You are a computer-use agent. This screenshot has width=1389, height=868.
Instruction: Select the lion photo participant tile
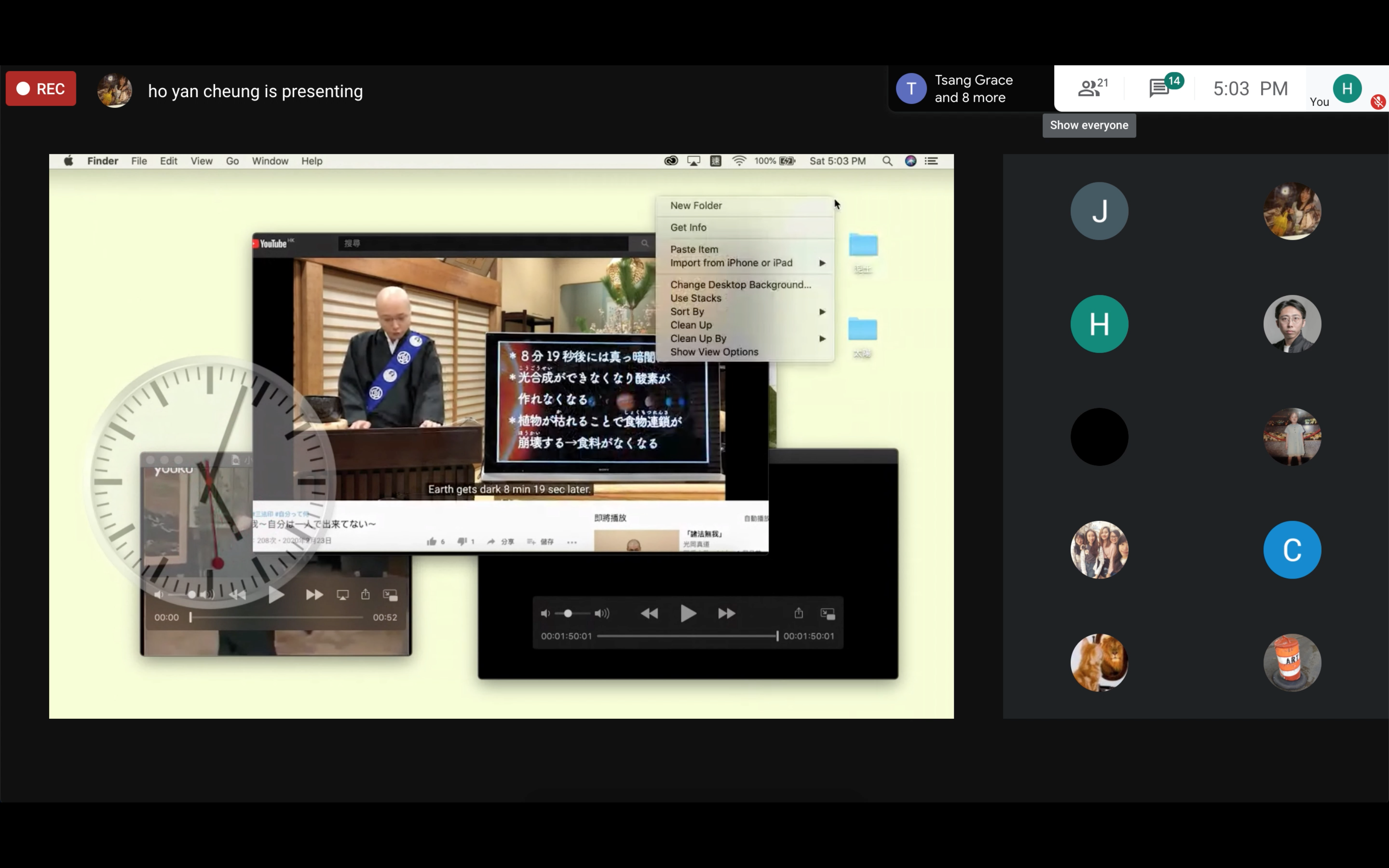point(1098,663)
